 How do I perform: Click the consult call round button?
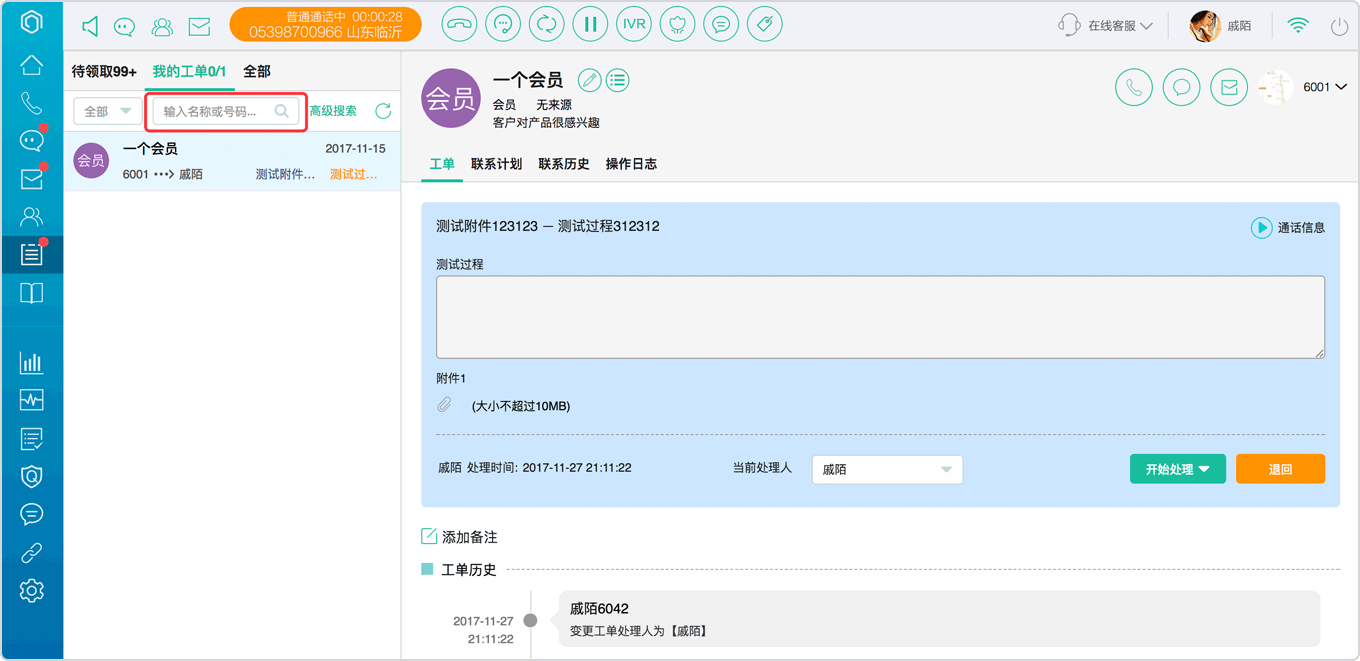[503, 25]
